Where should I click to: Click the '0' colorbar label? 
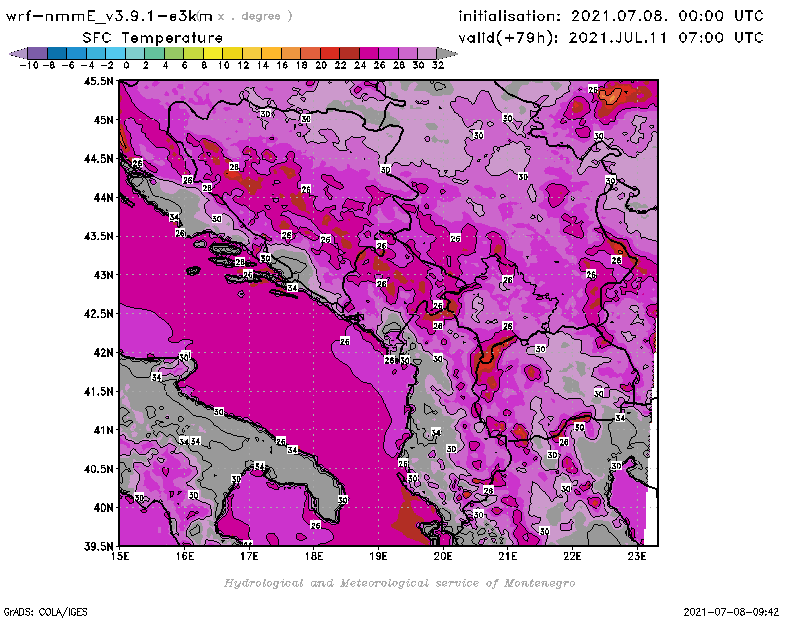pyautogui.click(x=126, y=65)
